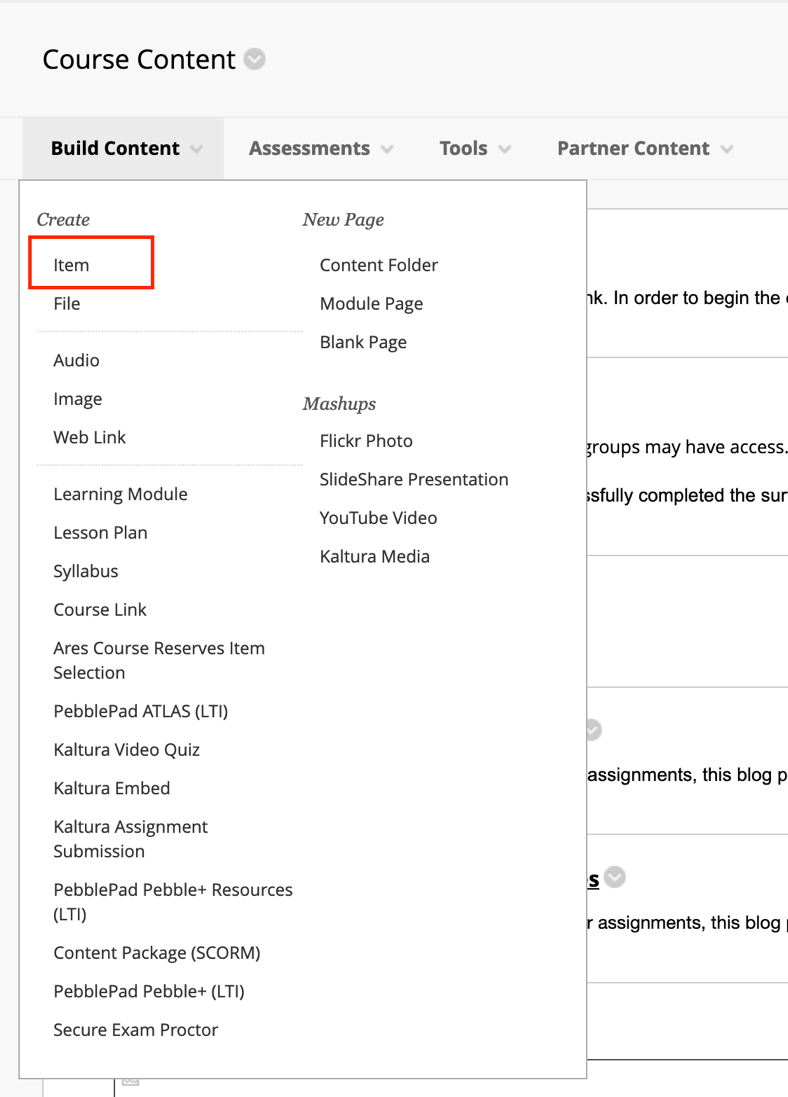Select the Audio option
The image size is (788, 1097).
76,360
